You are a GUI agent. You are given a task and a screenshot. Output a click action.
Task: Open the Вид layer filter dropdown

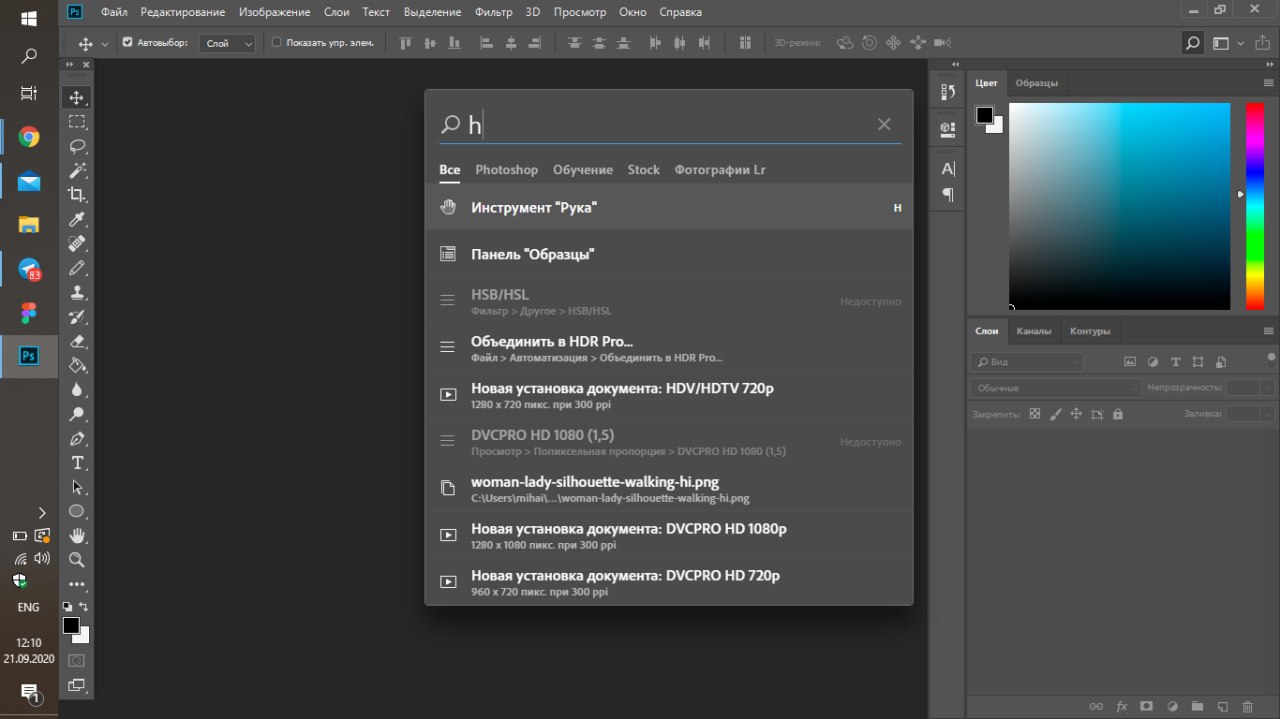1027,361
